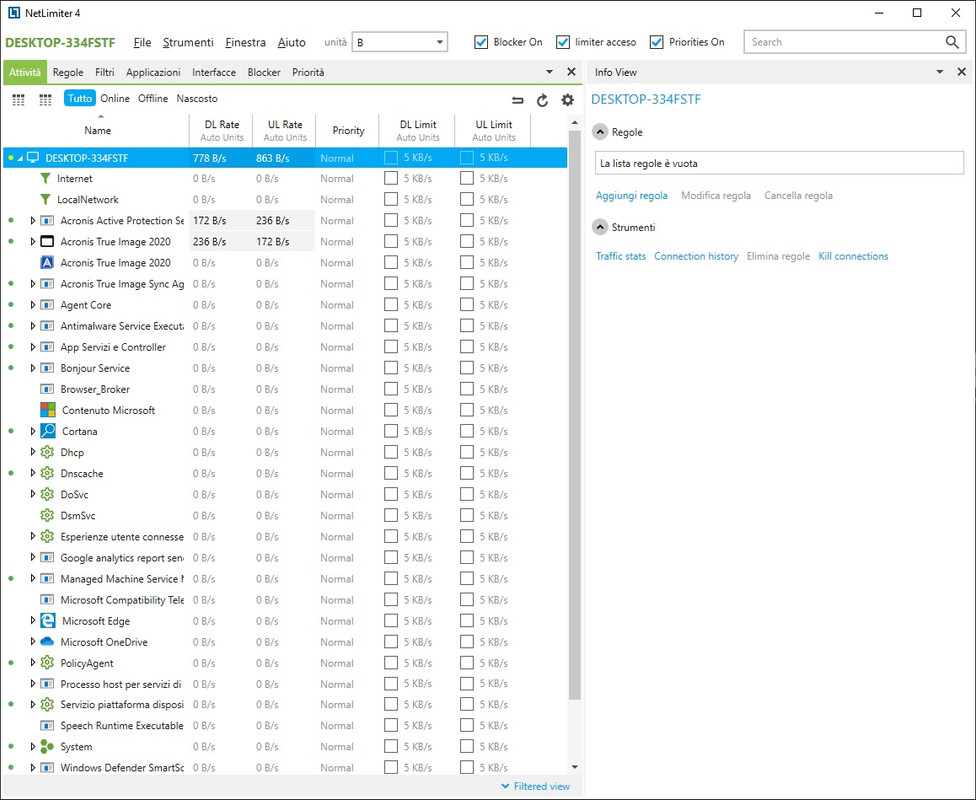Switch to the Regole tab
The height and width of the screenshot is (800, 976).
68,72
